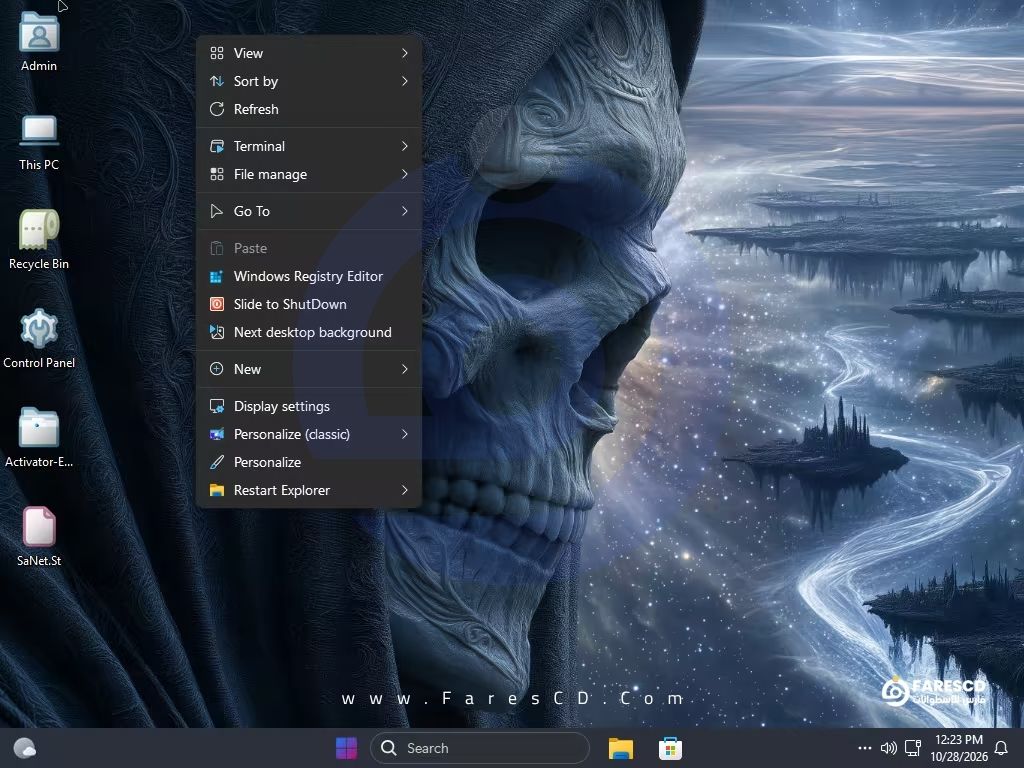Click the taskbar Search box
This screenshot has height=768, width=1024.
(x=479, y=748)
